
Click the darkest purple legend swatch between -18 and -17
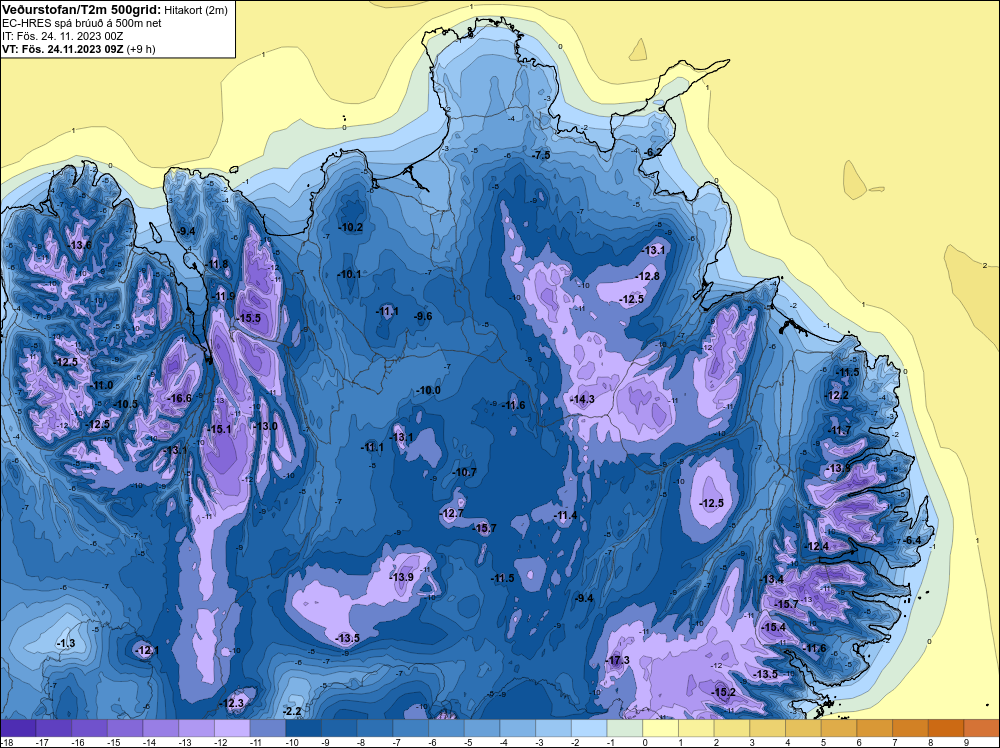pyautogui.click(x=18, y=727)
